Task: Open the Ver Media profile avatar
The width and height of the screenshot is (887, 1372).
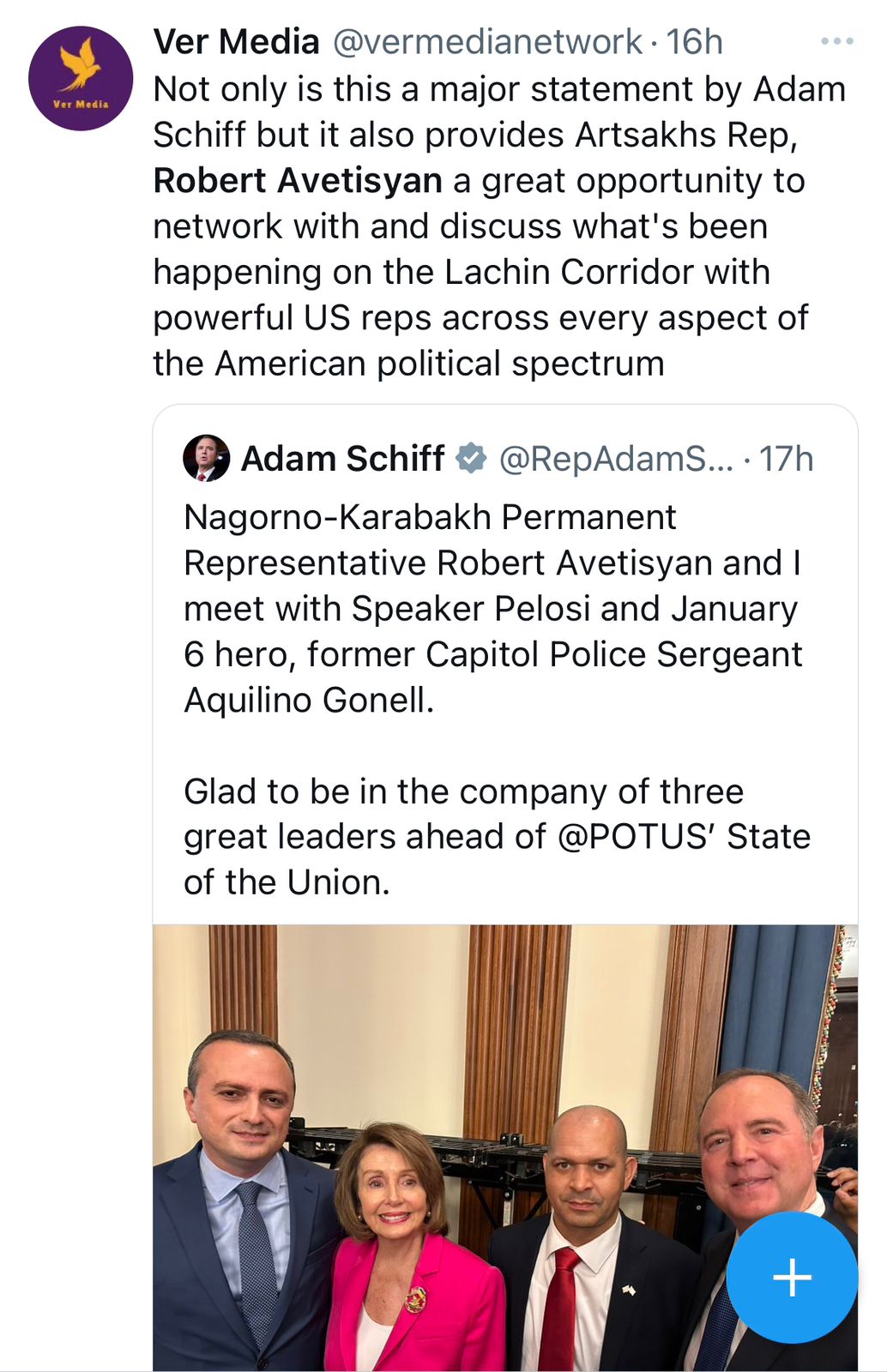Action: click(x=81, y=78)
